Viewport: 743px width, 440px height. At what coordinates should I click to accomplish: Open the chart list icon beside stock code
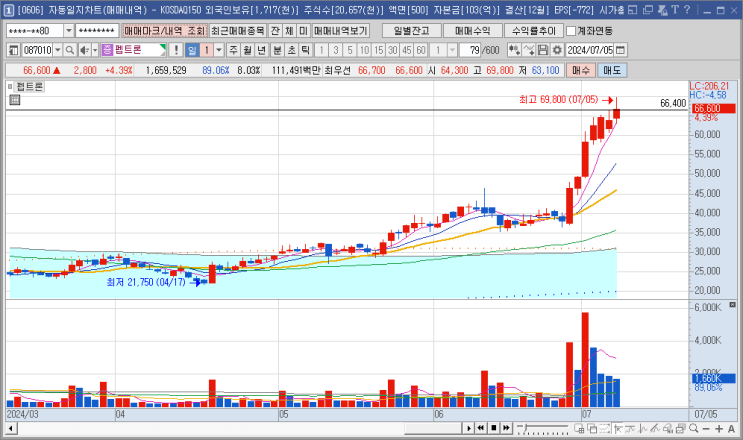click(x=13, y=50)
